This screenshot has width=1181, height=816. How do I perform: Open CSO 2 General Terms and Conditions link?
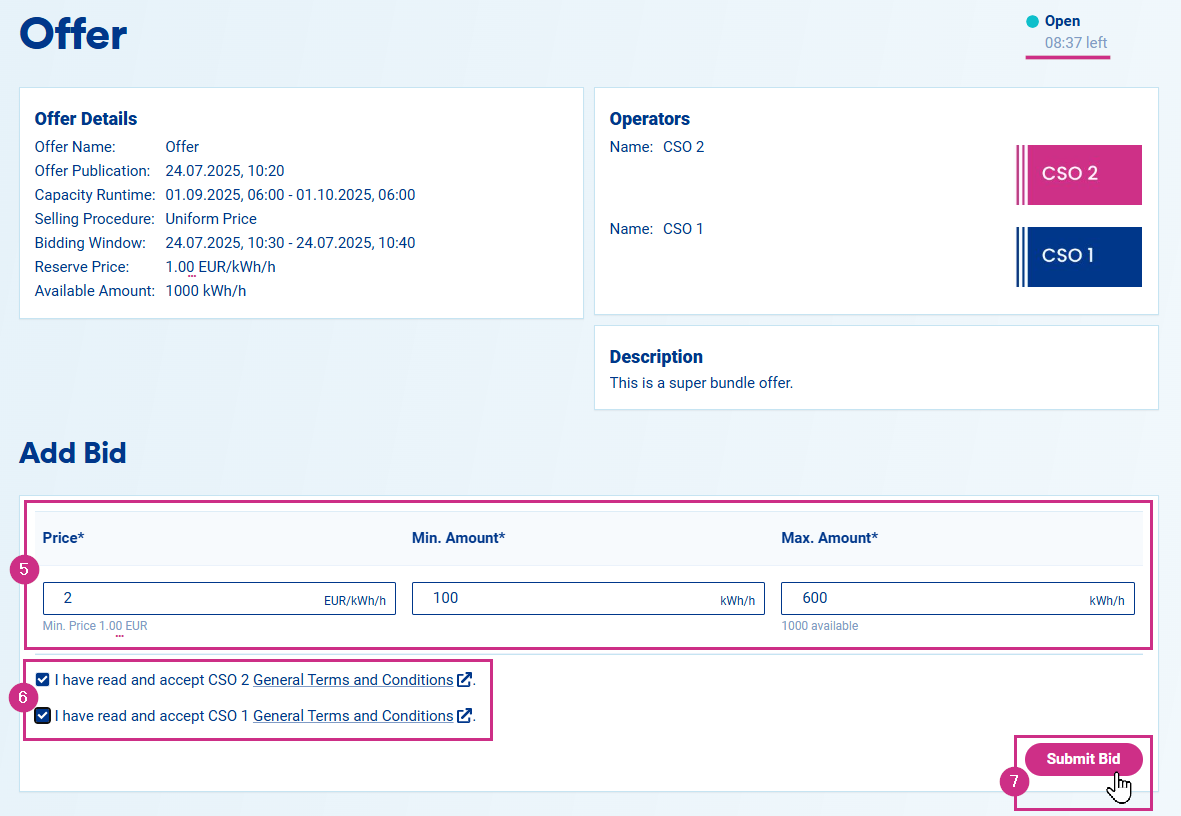[x=352, y=680]
